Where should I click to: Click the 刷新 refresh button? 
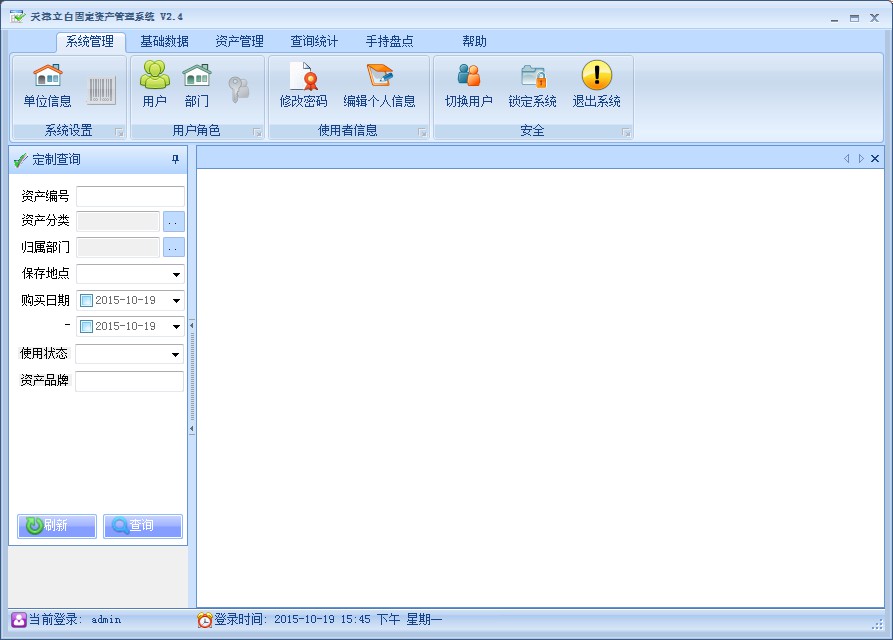(57, 526)
